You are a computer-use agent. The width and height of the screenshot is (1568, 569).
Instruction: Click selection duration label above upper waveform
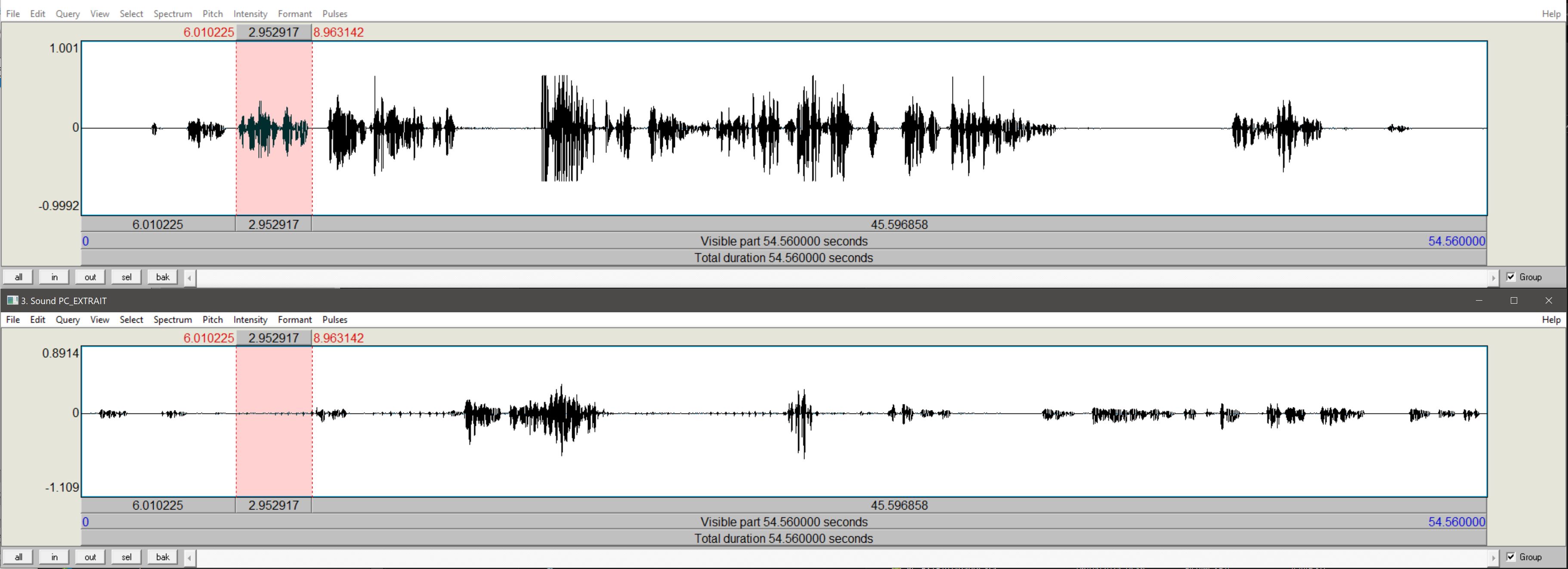(274, 32)
